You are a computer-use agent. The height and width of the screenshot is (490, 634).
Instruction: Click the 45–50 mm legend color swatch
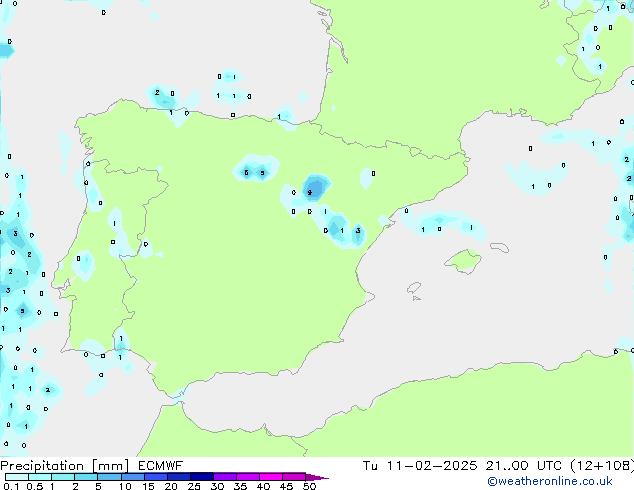coord(294,477)
